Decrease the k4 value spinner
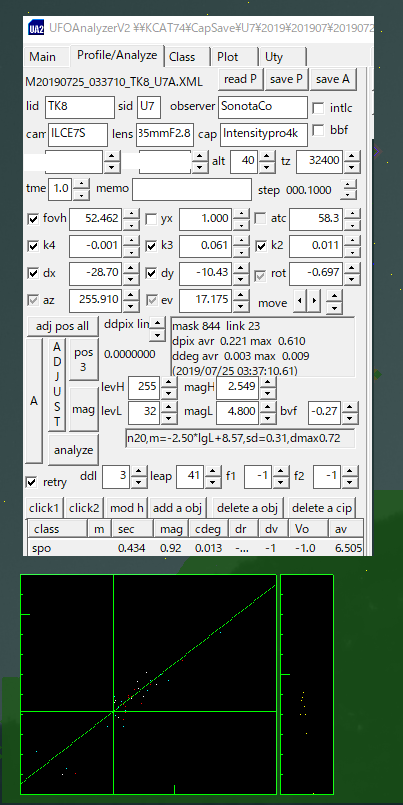403x805 pixels. [132, 252]
